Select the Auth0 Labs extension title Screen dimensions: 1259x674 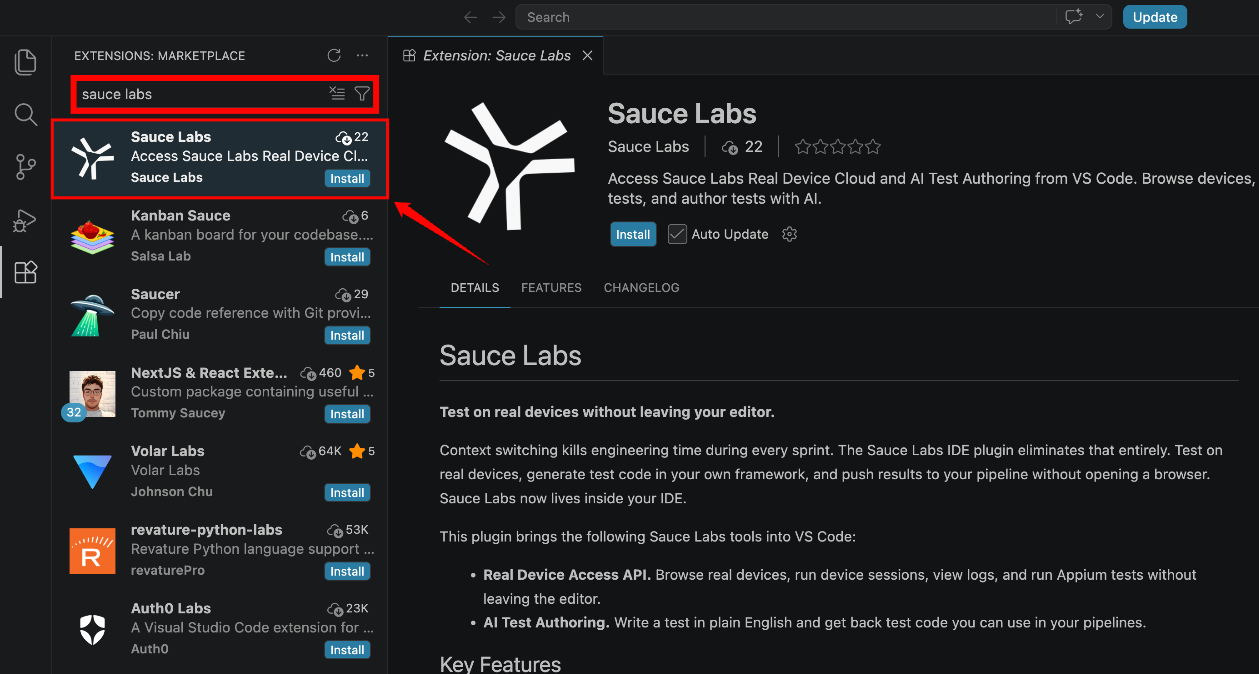click(x=171, y=608)
